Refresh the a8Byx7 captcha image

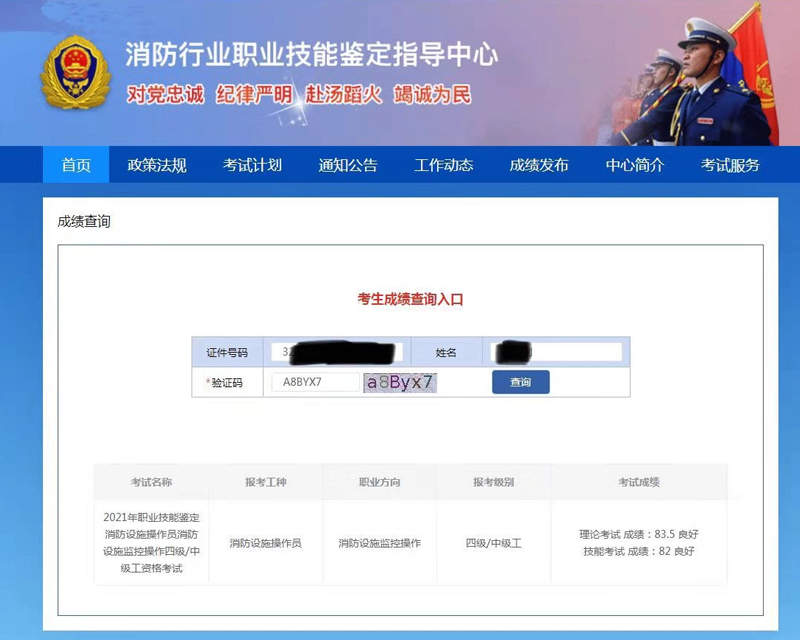(x=400, y=382)
